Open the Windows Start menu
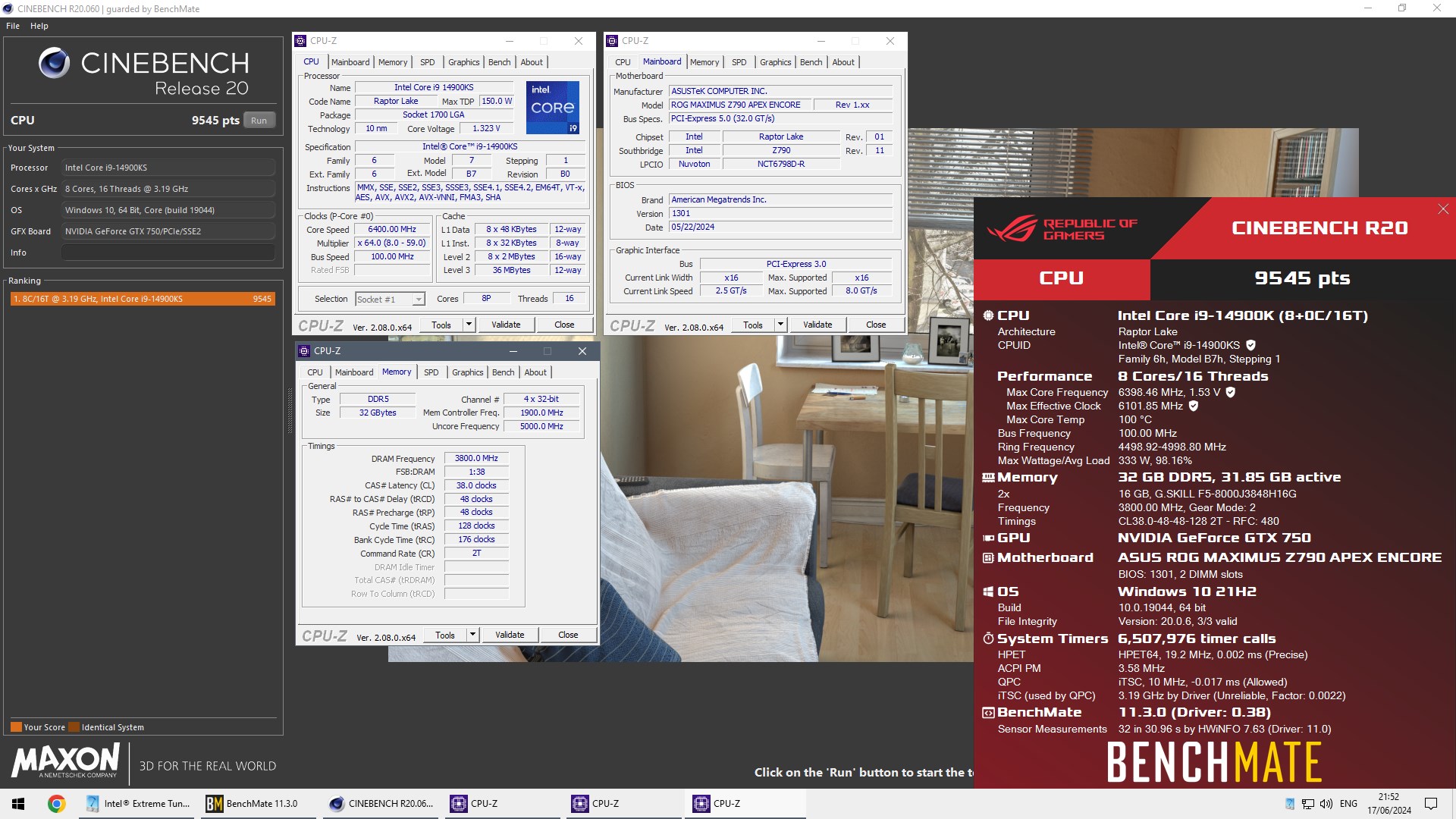The height and width of the screenshot is (819, 1456). pos(18,804)
